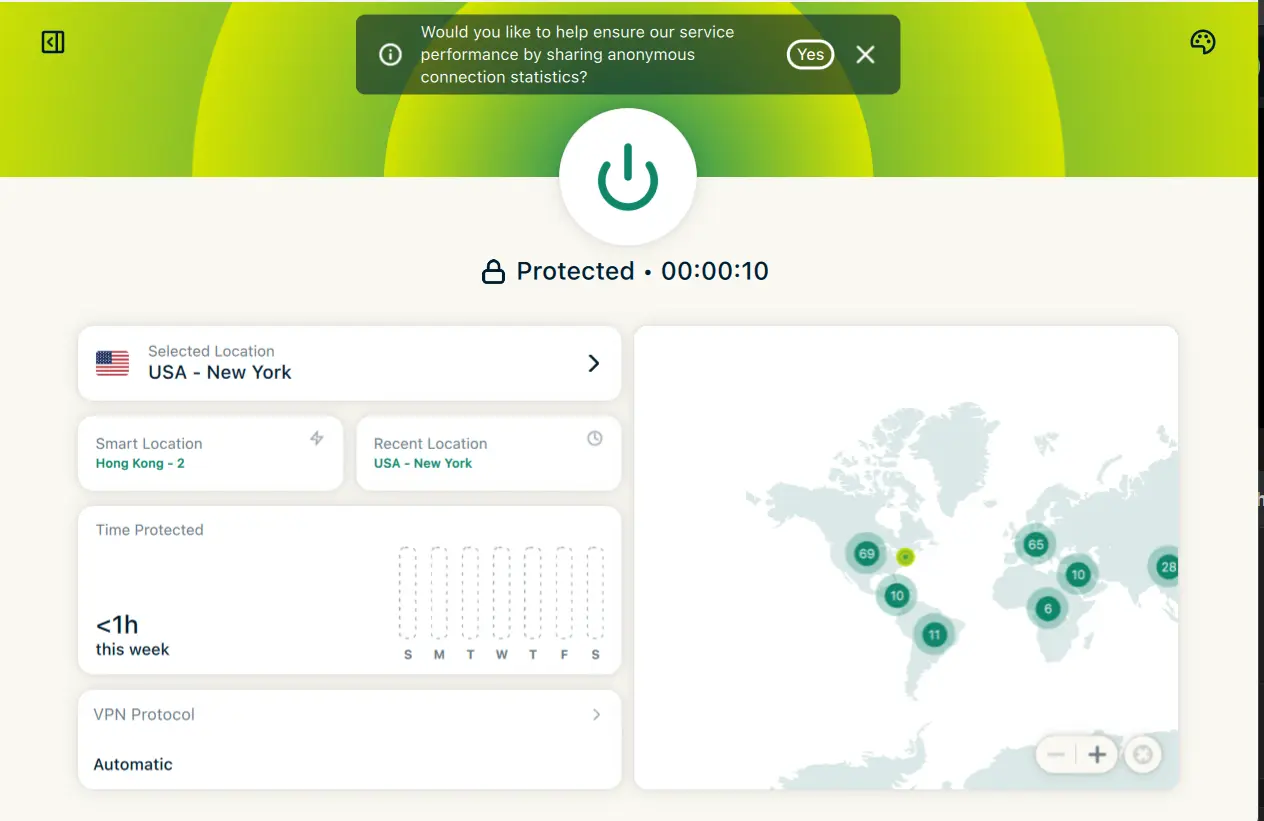The image size is (1264, 821).
Task: Click the Protected 00:00:10 status text
Action: [x=642, y=271]
